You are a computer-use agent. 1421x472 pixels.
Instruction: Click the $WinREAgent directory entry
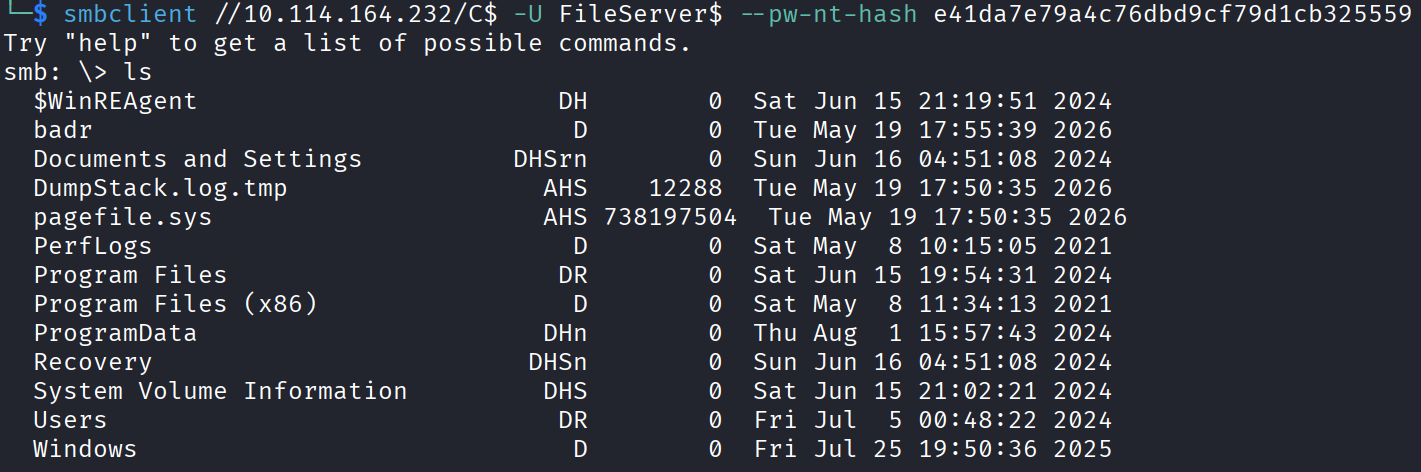115,101
